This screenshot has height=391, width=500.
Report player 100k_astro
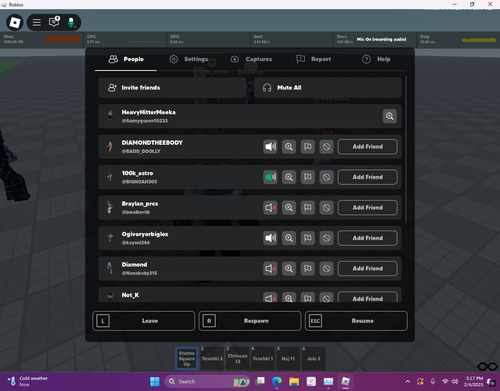pyautogui.click(x=308, y=177)
